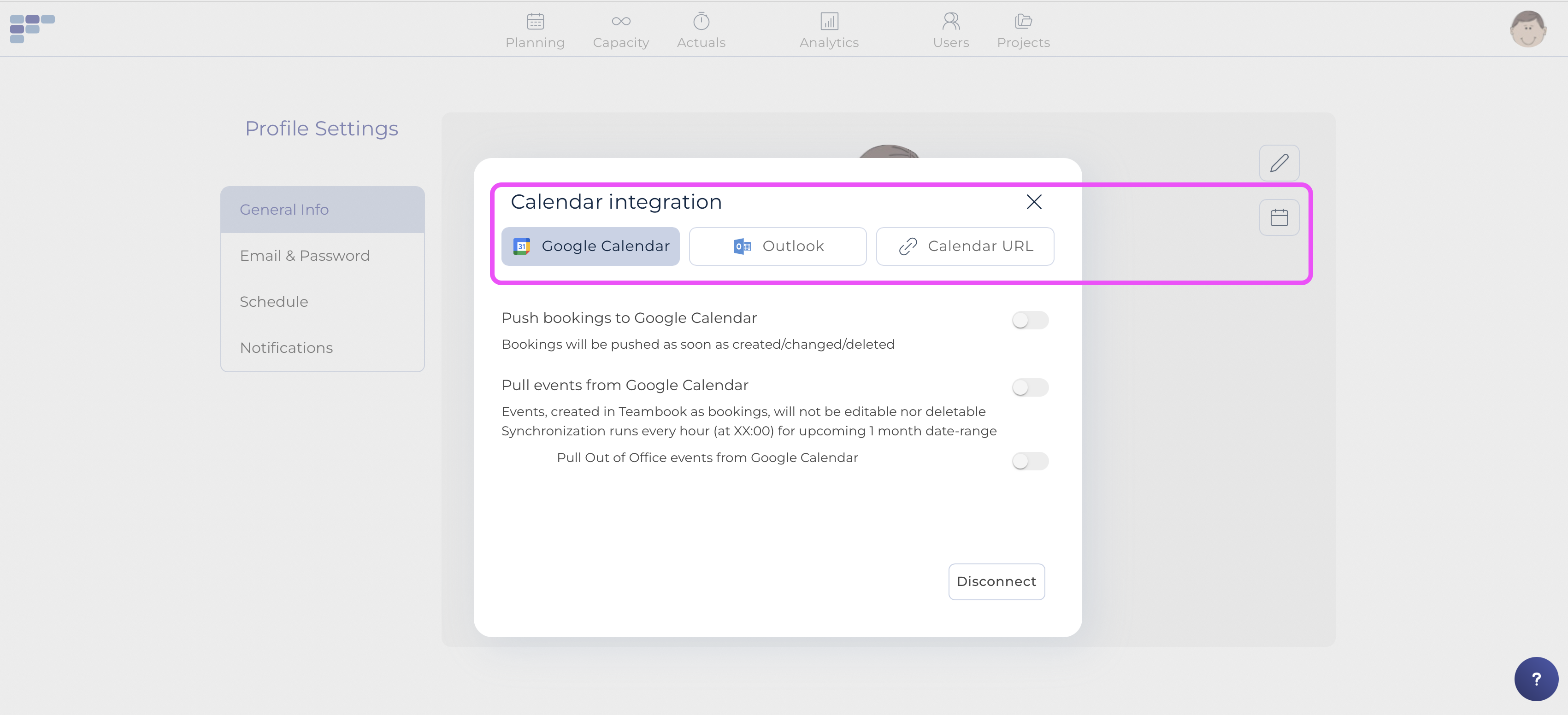
Task: Close the Calendar integration dialog
Action: 1033,202
